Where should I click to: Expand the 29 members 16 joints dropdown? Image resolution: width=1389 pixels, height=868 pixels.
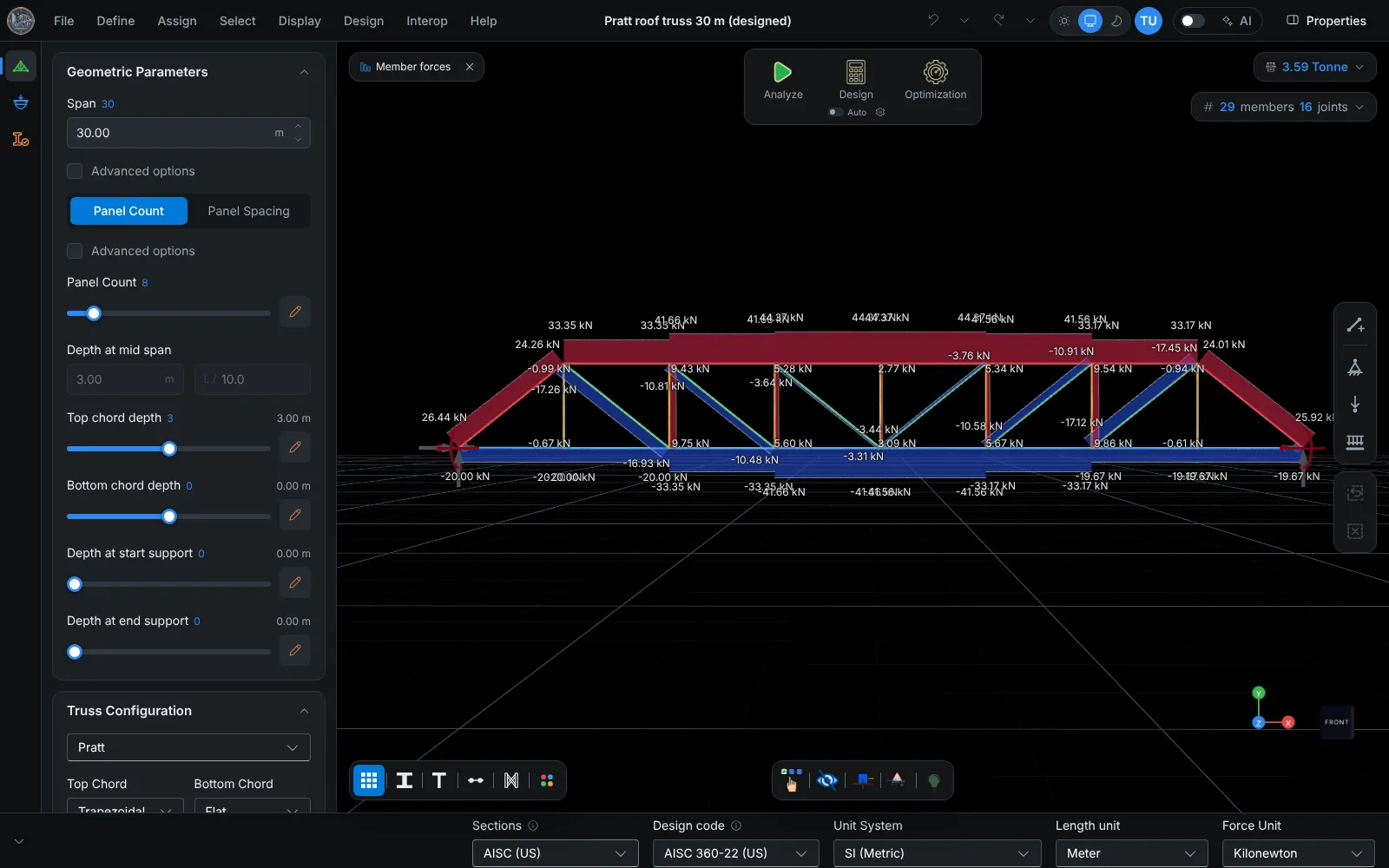(x=1283, y=107)
